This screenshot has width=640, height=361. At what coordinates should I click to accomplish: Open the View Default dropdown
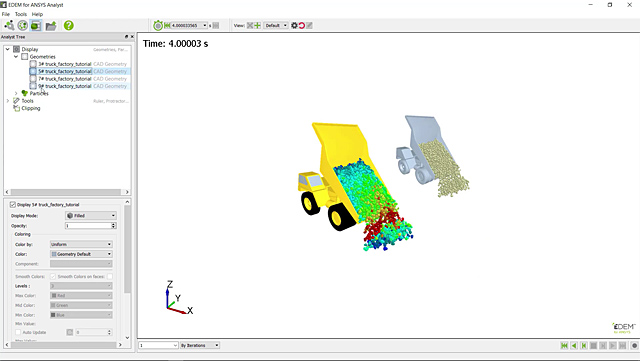[x=276, y=25]
